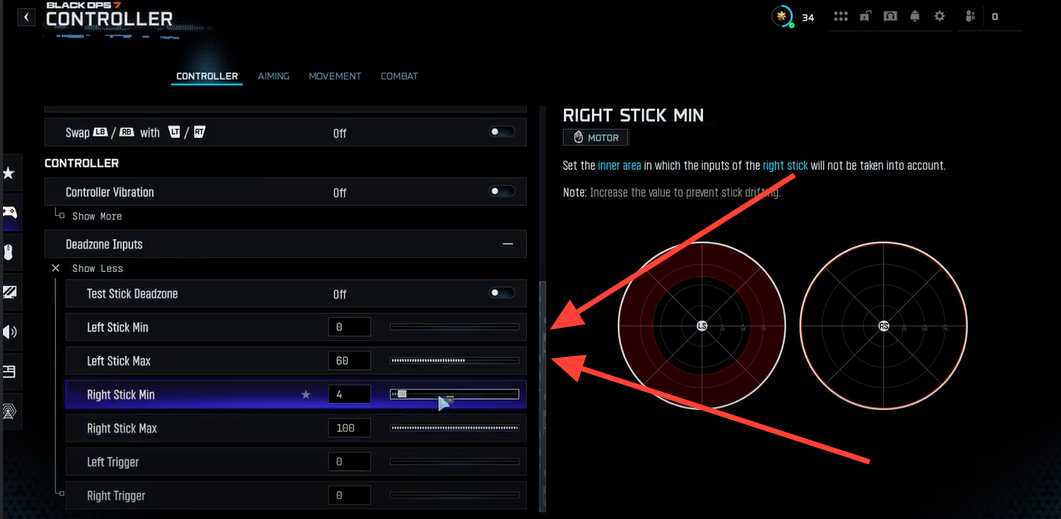The width and height of the screenshot is (1061, 519).
Task: Click the 'right stick' highlighted link
Action: (x=785, y=166)
